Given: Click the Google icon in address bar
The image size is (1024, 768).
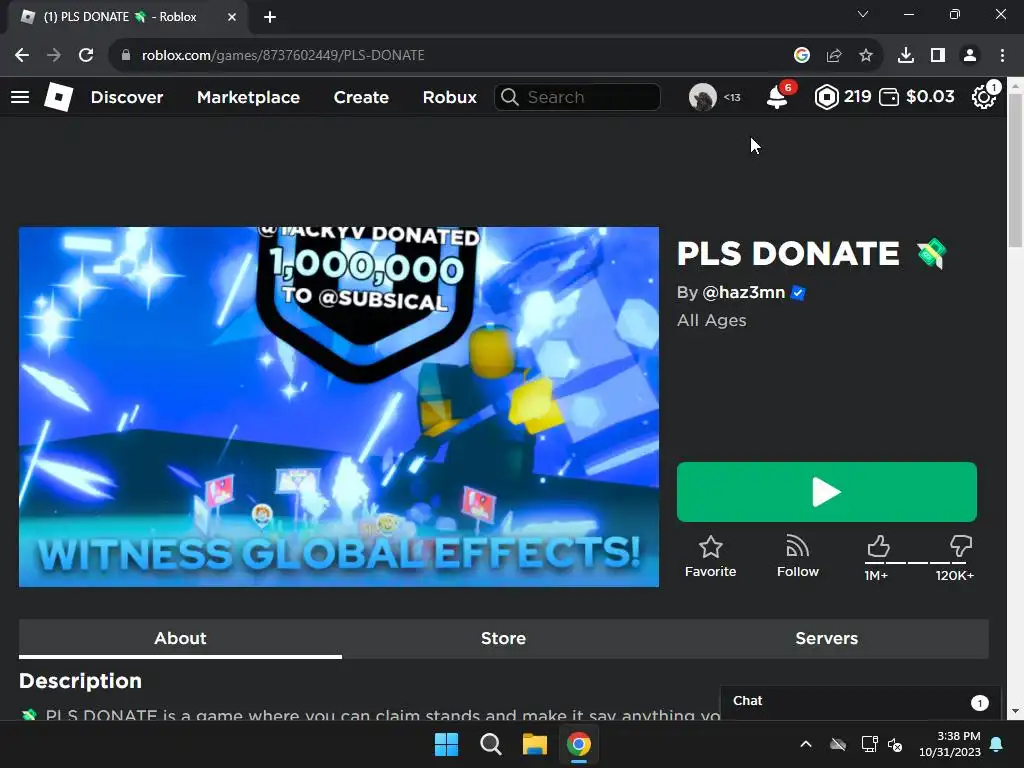Looking at the screenshot, I should coord(802,55).
